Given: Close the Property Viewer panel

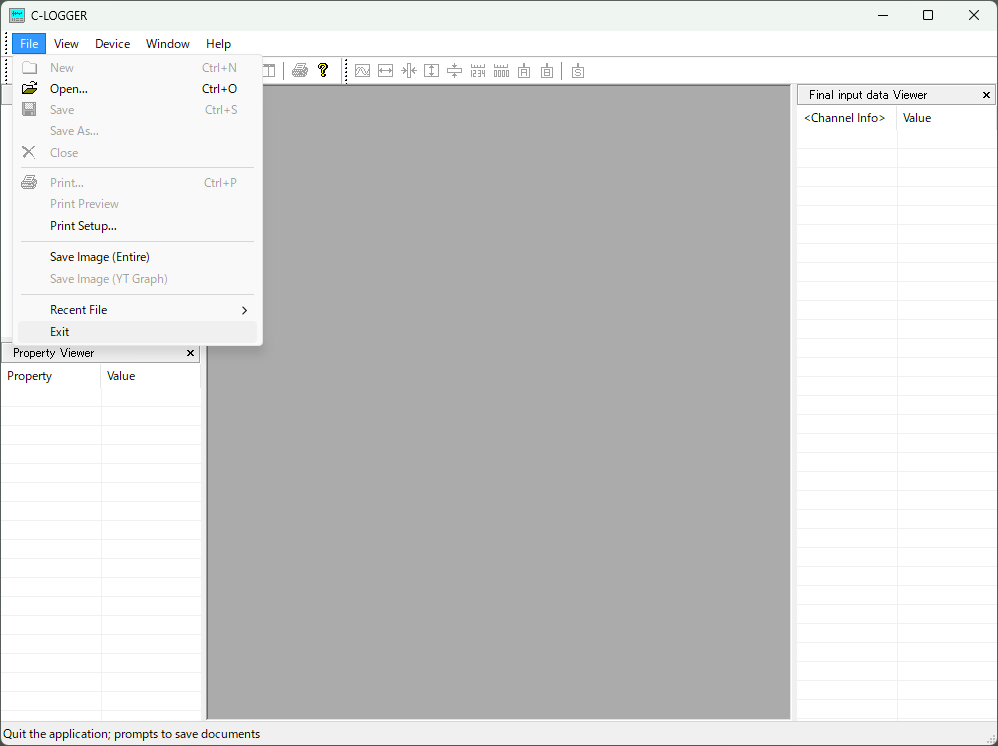Looking at the screenshot, I should [190, 353].
